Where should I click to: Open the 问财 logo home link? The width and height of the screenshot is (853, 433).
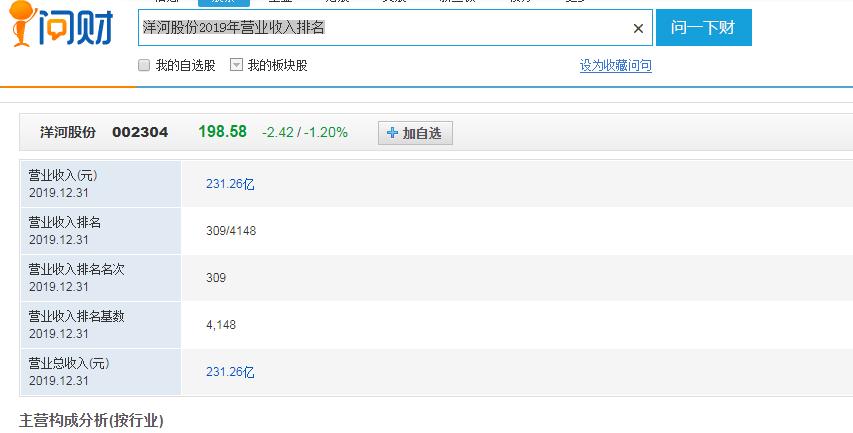[x=61, y=24]
